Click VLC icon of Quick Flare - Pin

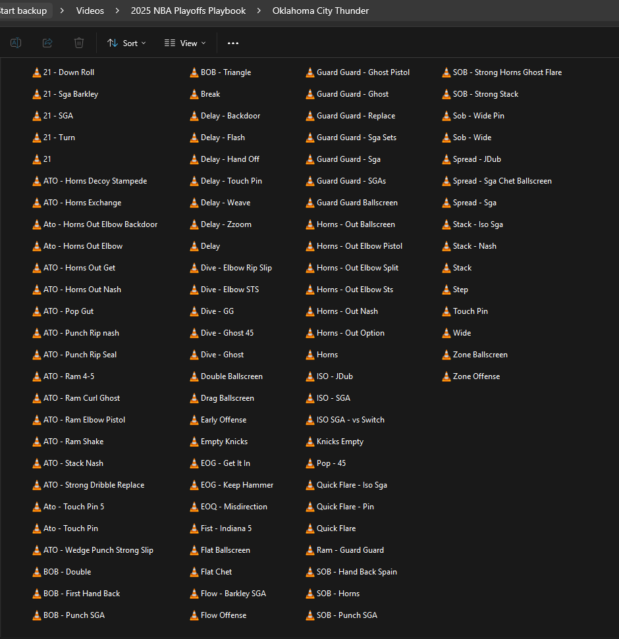pos(310,507)
